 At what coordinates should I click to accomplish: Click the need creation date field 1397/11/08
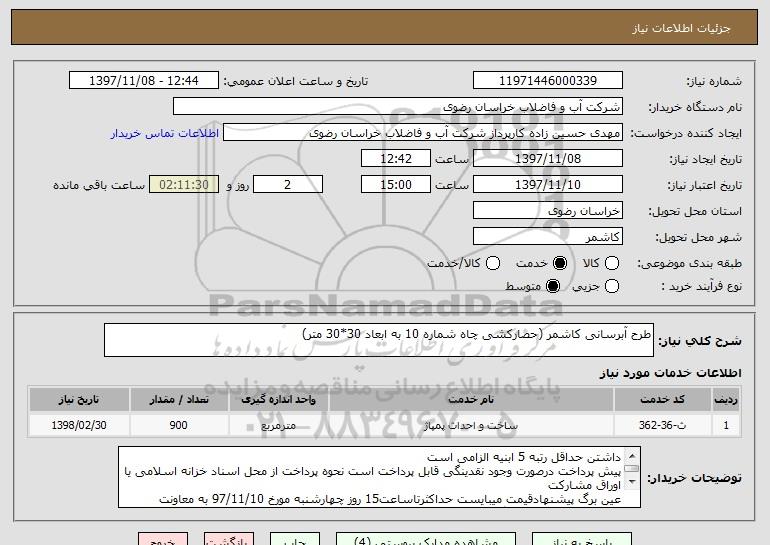548,159
